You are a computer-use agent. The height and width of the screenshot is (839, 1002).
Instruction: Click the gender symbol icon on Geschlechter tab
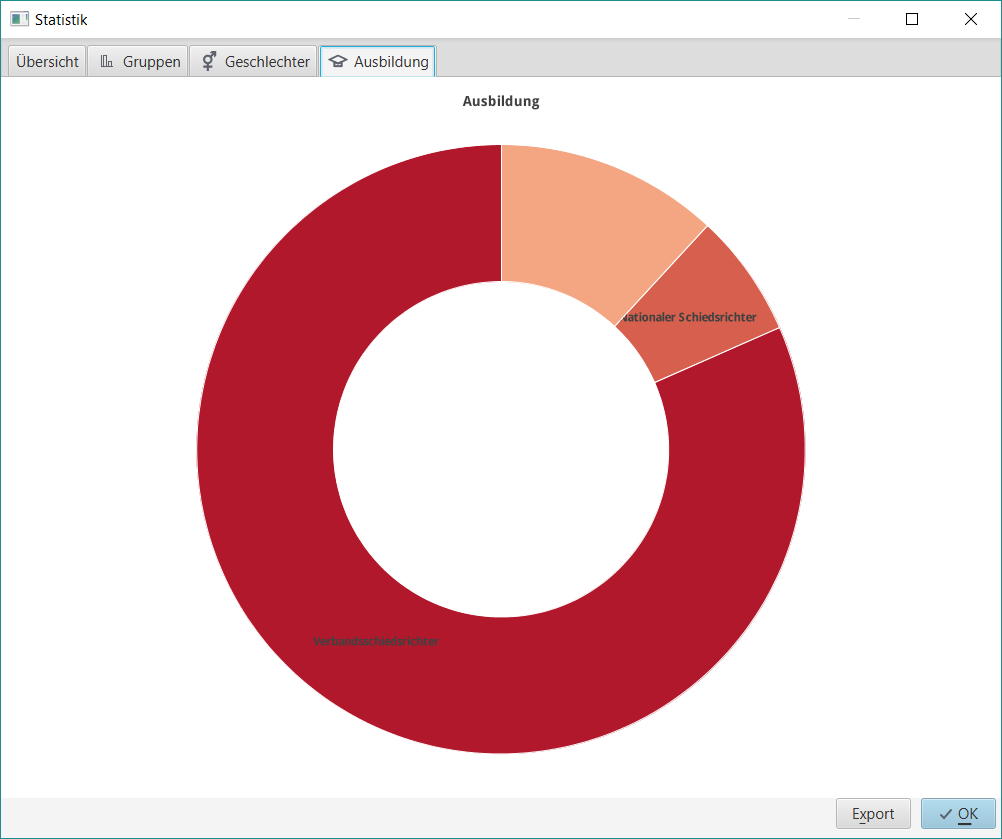click(x=209, y=61)
